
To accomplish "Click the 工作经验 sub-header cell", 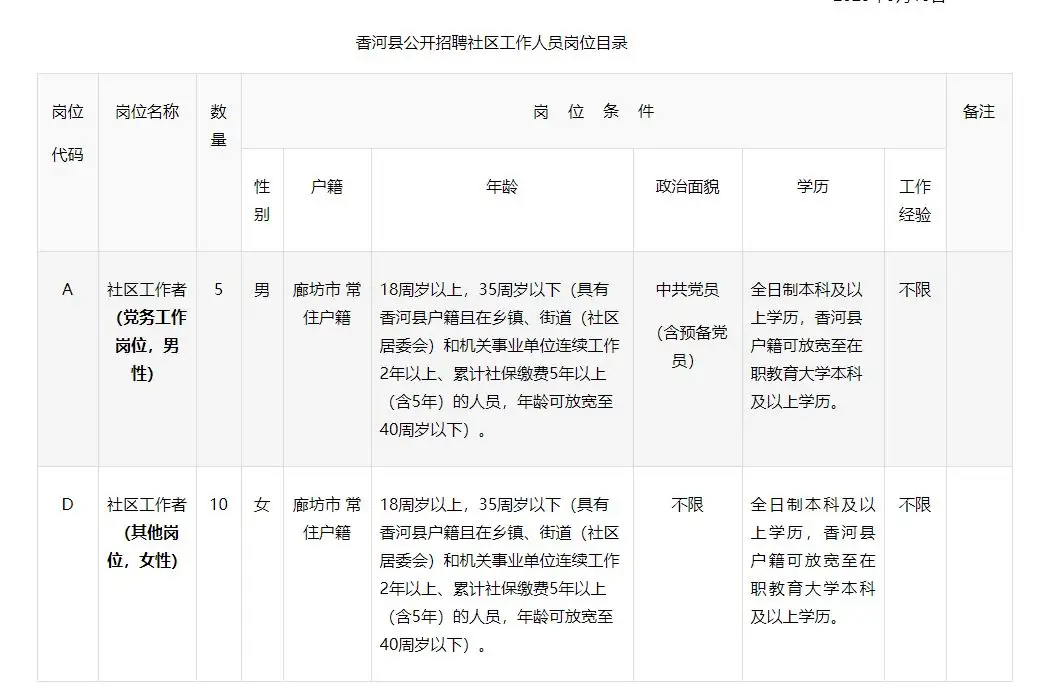I will [x=914, y=200].
